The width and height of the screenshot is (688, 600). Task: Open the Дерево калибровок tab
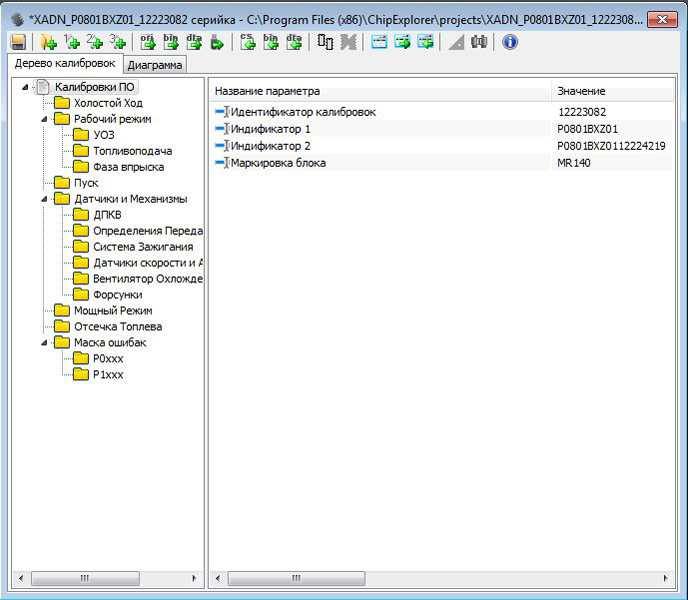point(64,64)
